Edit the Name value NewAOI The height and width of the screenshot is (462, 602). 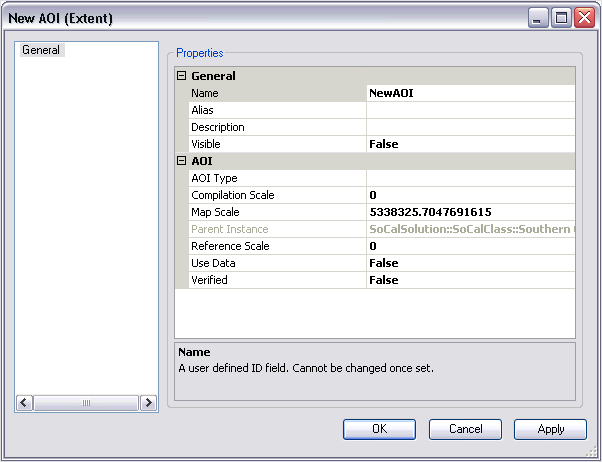click(470, 93)
